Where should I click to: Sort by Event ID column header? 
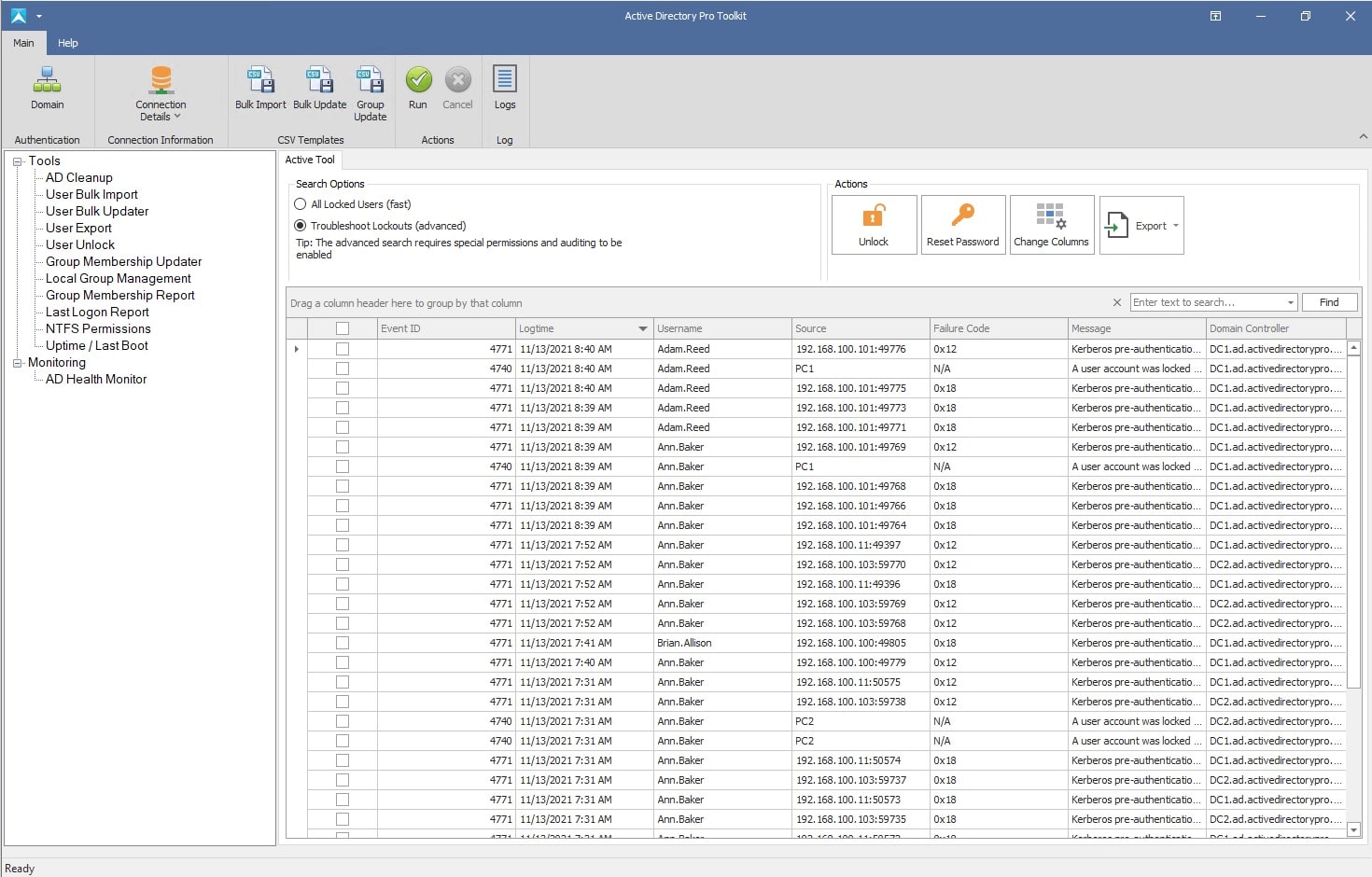point(446,328)
